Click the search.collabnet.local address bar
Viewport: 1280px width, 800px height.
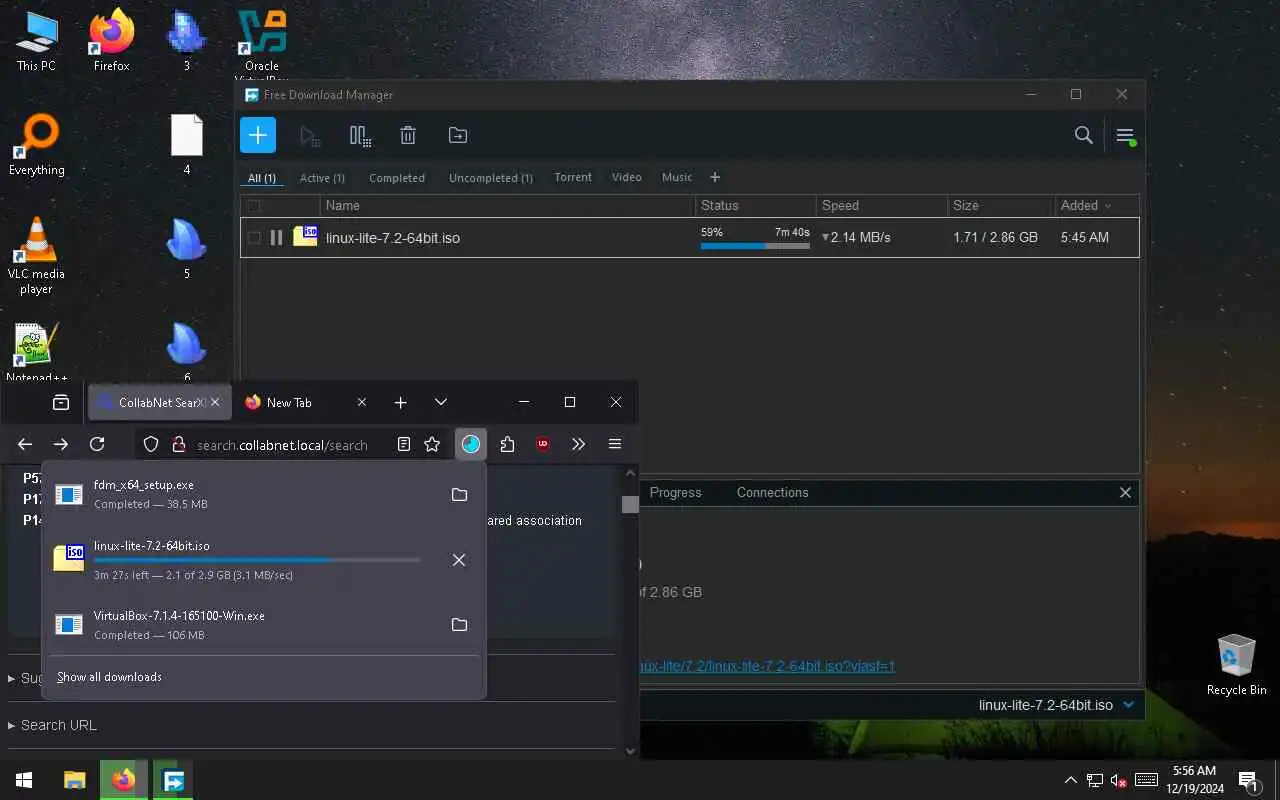(x=282, y=445)
